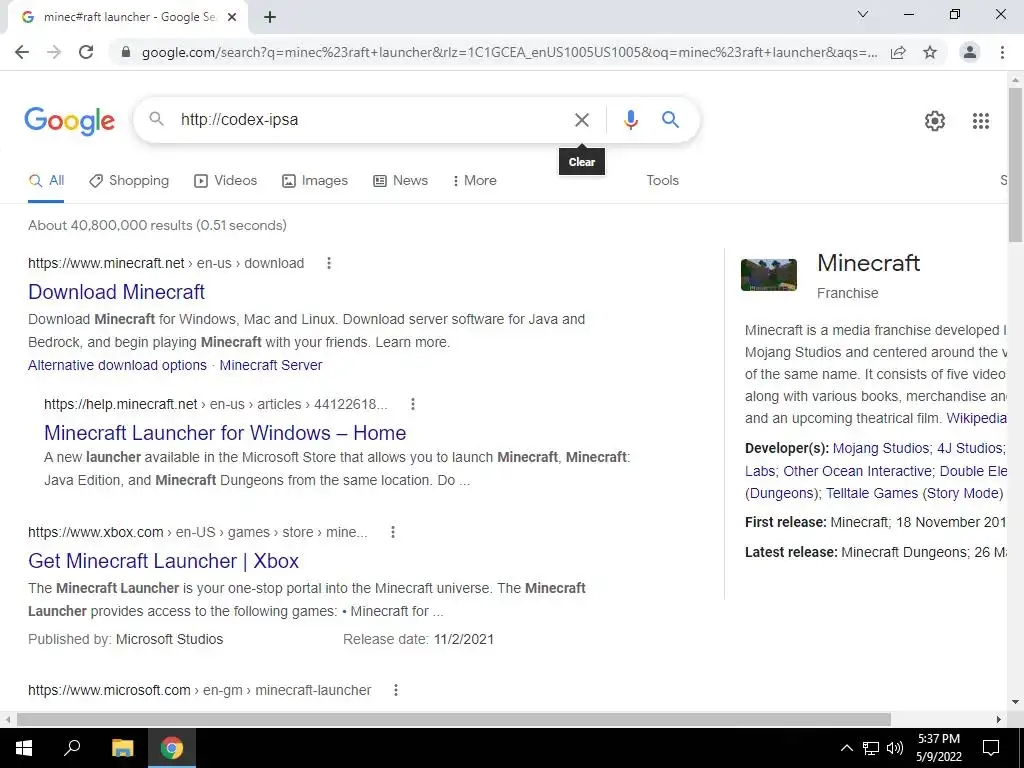Switch to the News tab
1024x768 pixels.
(x=400, y=181)
